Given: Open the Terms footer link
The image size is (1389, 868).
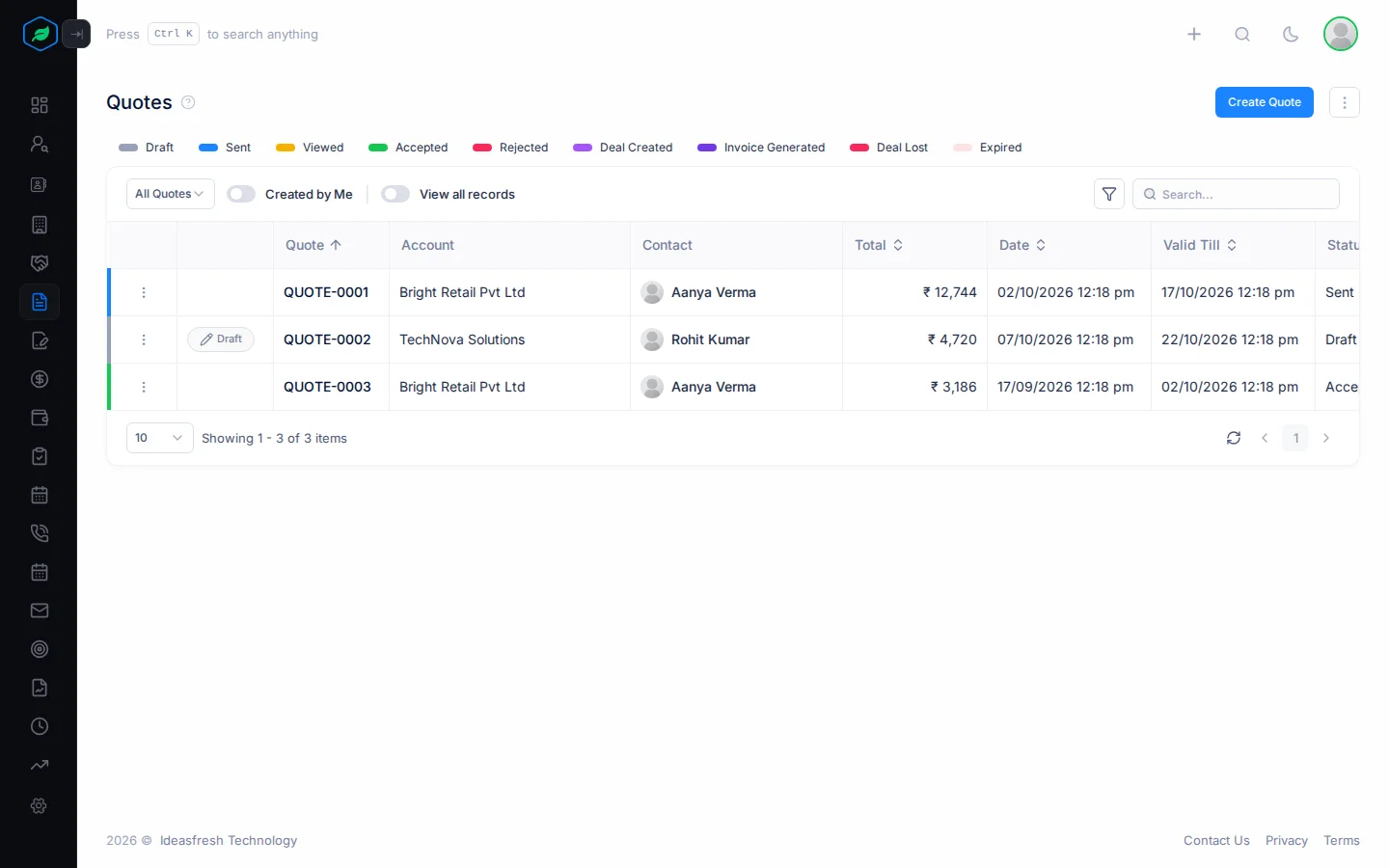Looking at the screenshot, I should [x=1342, y=841].
